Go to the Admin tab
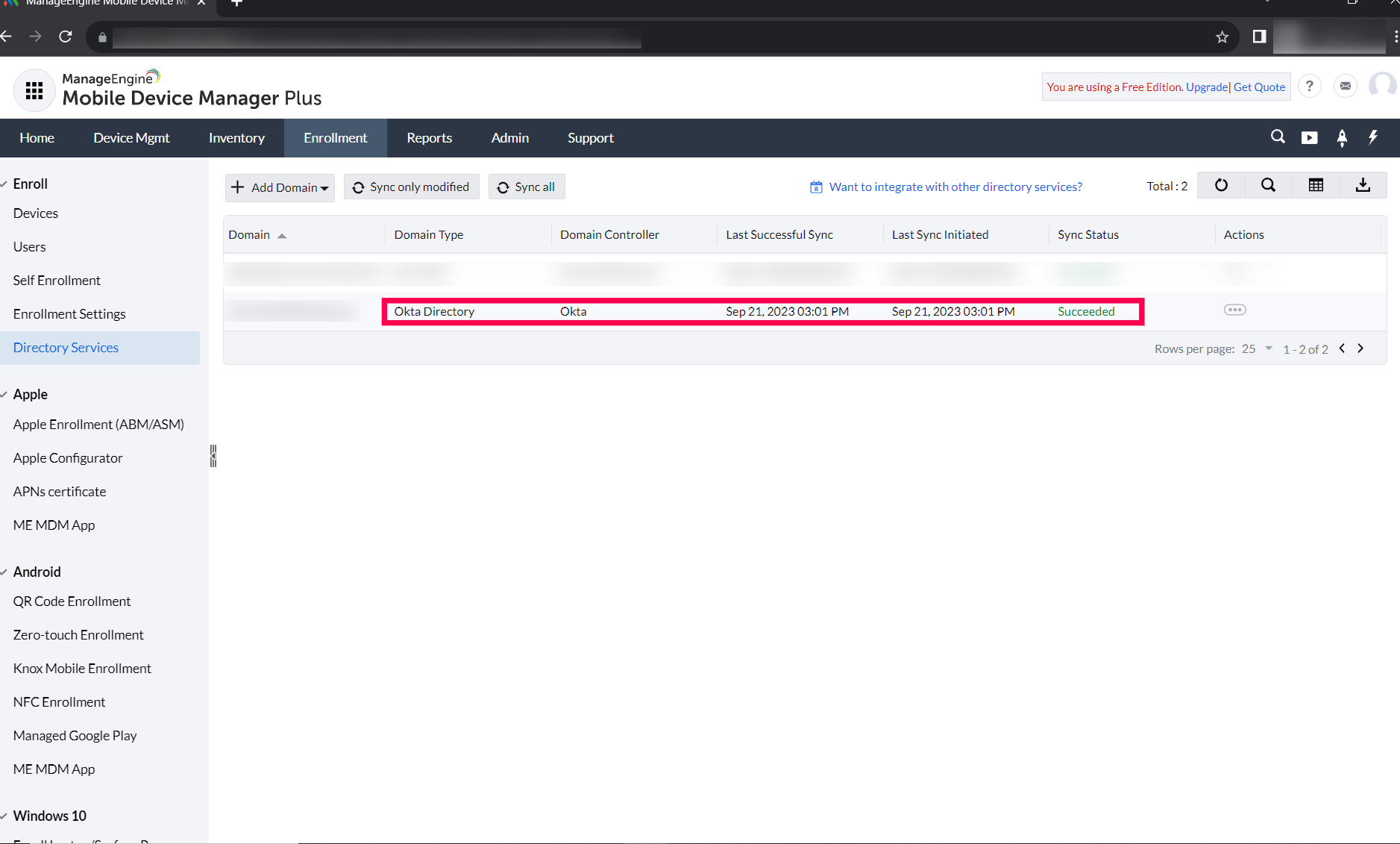Image resolution: width=1400 pixels, height=844 pixels. click(x=510, y=138)
